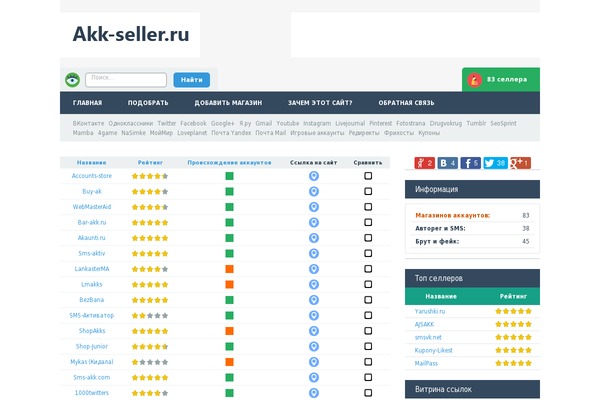
Task: Open the site link icon for LankasterMA
Action: [314, 269]
